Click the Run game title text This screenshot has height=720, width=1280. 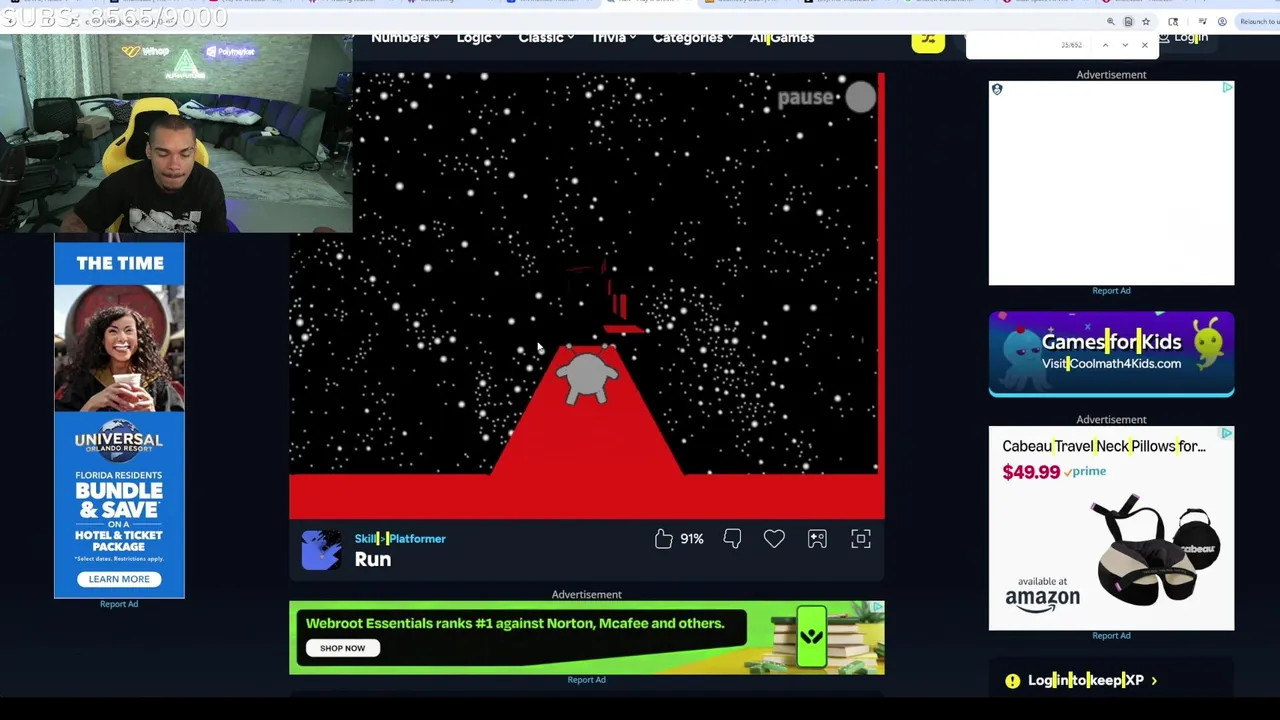pos(373,560)
